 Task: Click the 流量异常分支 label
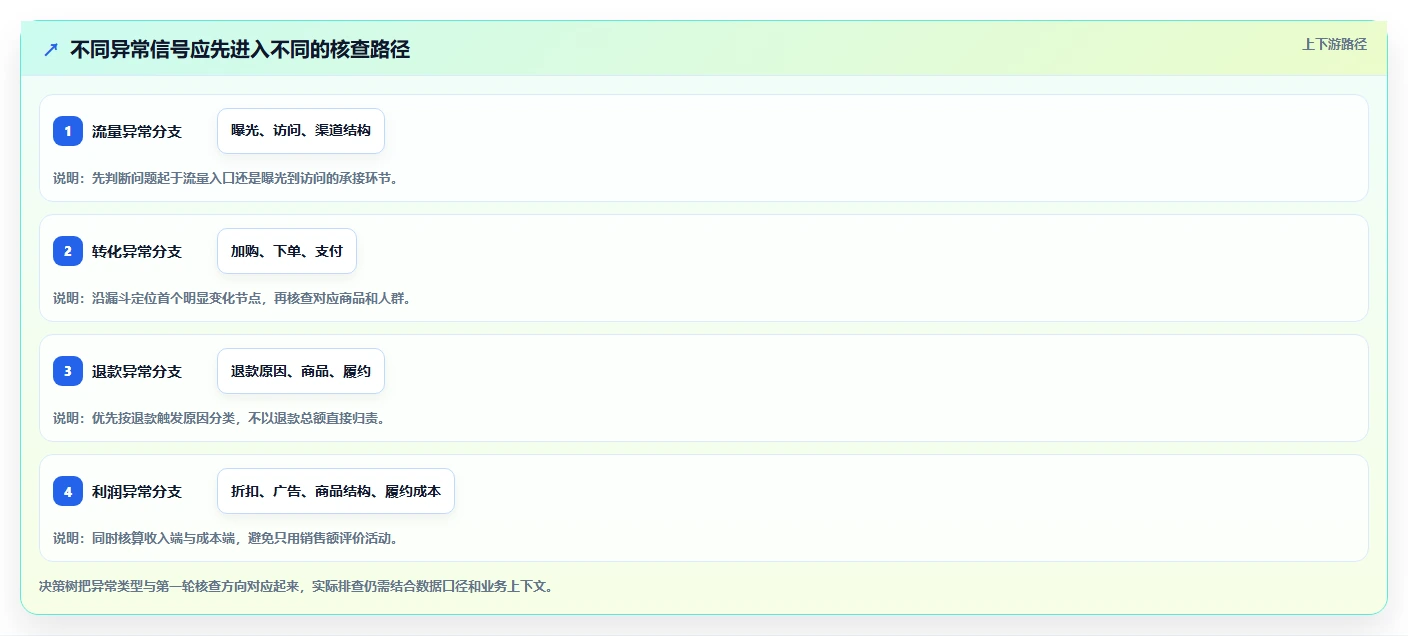[x=137, y=131]
